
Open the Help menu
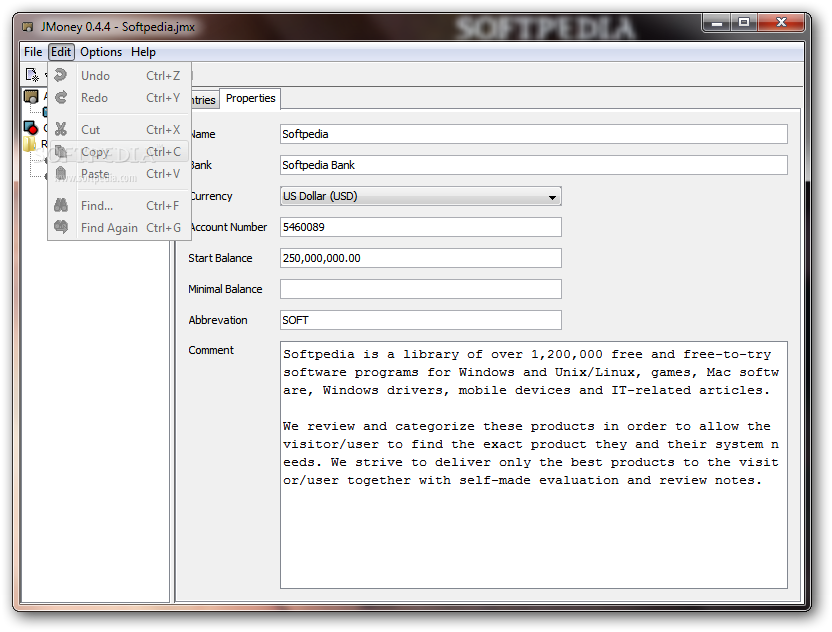coord(143,52)
